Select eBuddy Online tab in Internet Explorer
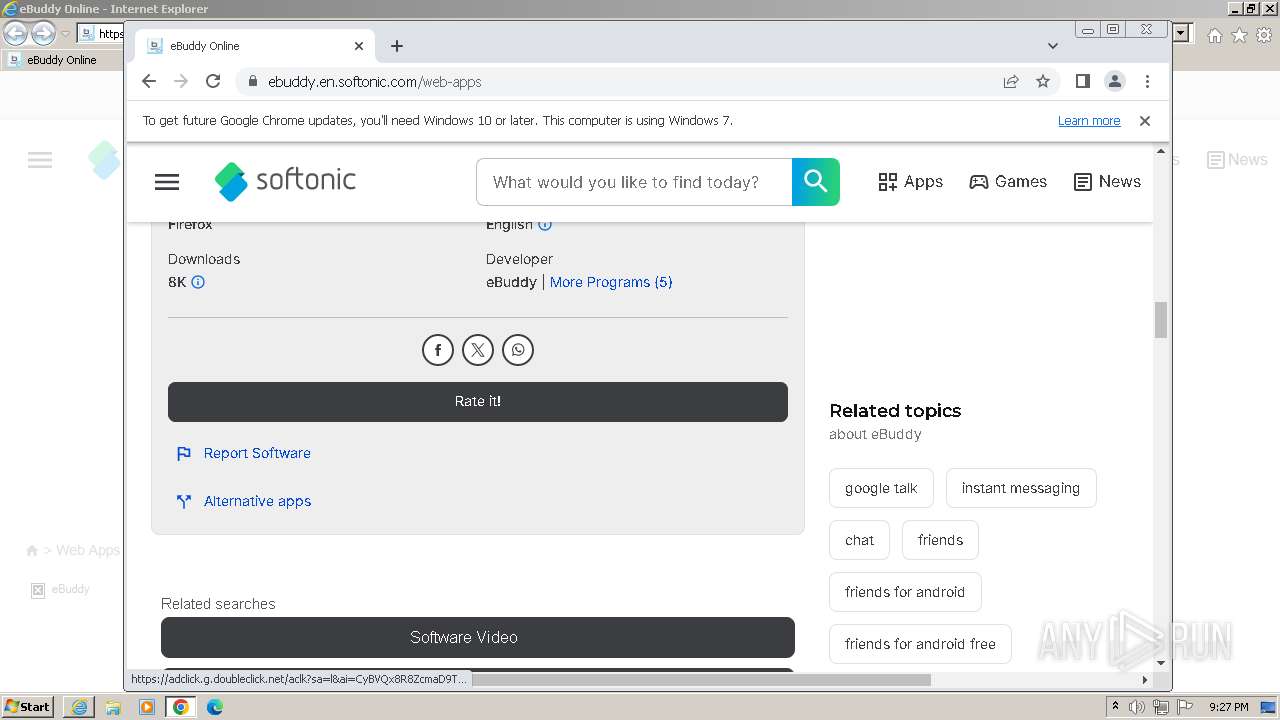Image resolution: width=1280 pixels, height=720 pixels. pos(62,60)
